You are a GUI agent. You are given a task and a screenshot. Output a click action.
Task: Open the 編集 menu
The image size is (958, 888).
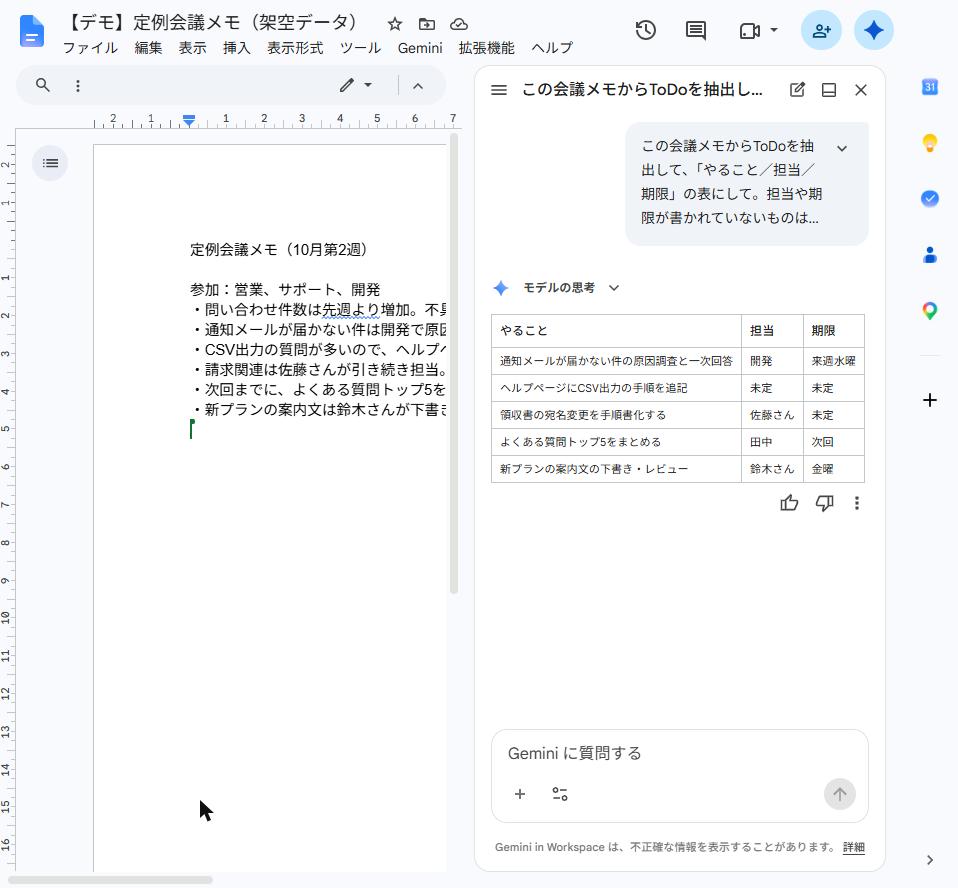[x=148, y=48]
